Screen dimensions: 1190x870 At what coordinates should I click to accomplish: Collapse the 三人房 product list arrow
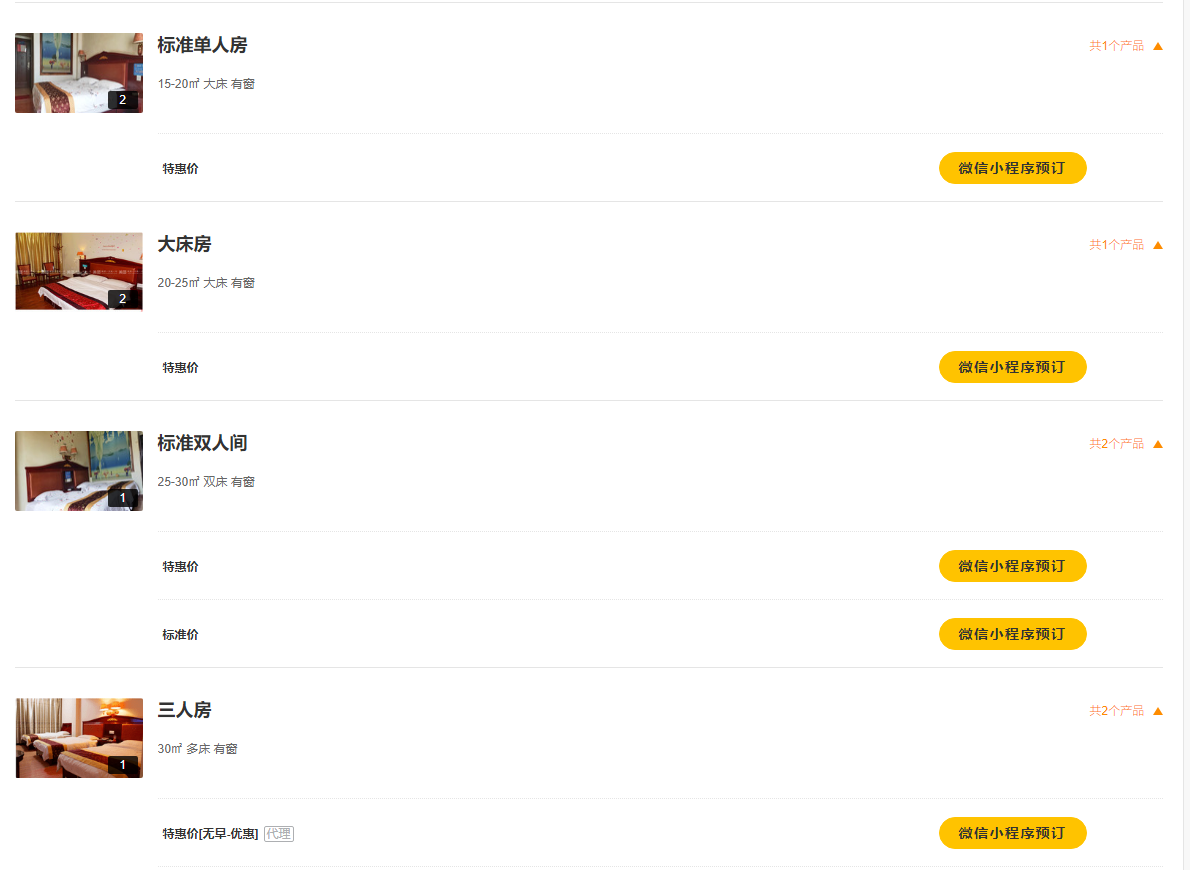click(1158, 711)
